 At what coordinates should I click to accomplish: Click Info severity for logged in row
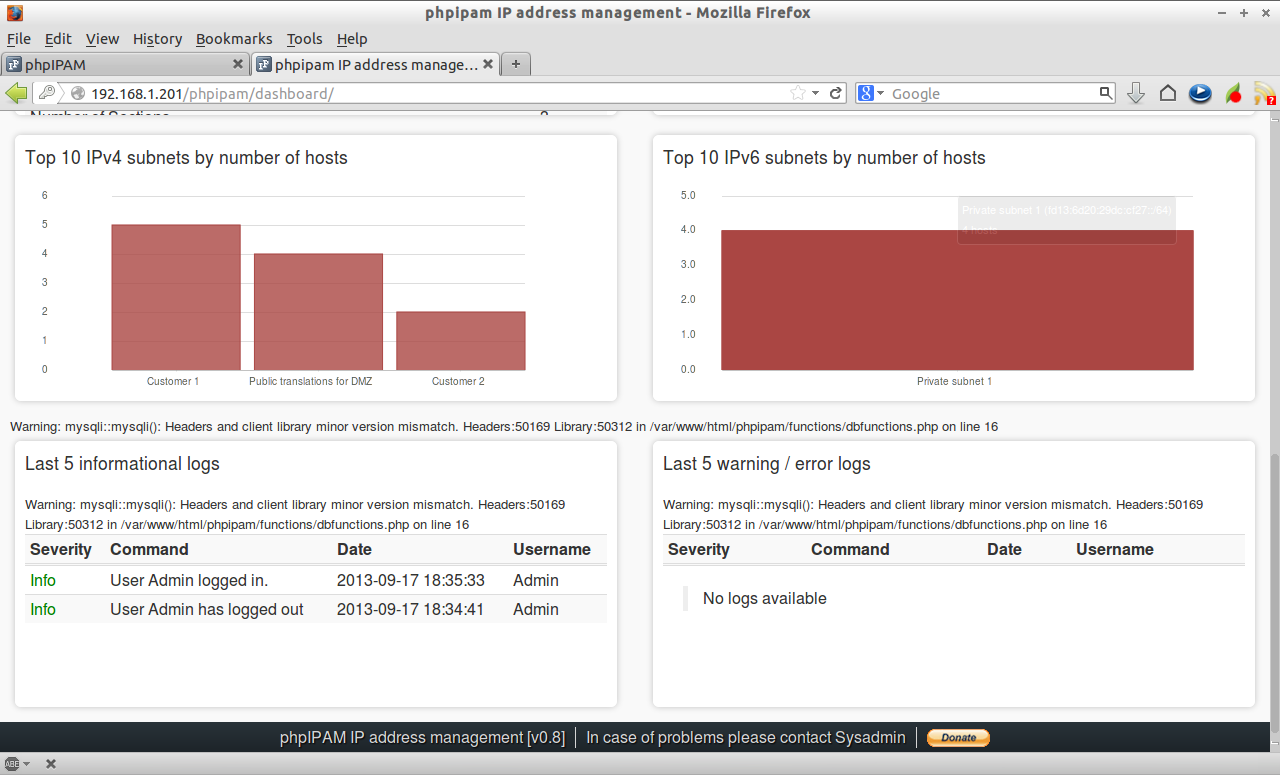43,580
